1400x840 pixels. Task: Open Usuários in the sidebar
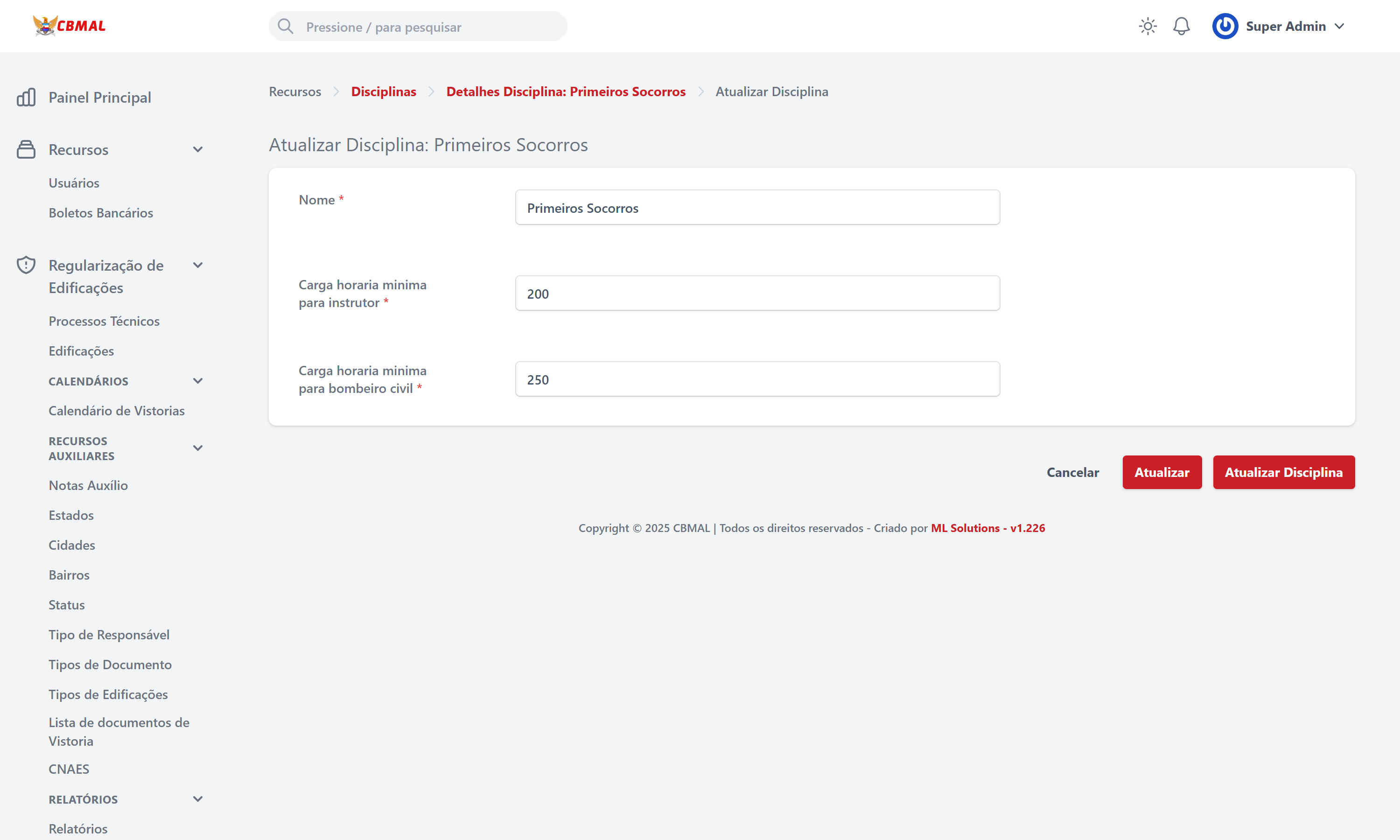point(74,183)
